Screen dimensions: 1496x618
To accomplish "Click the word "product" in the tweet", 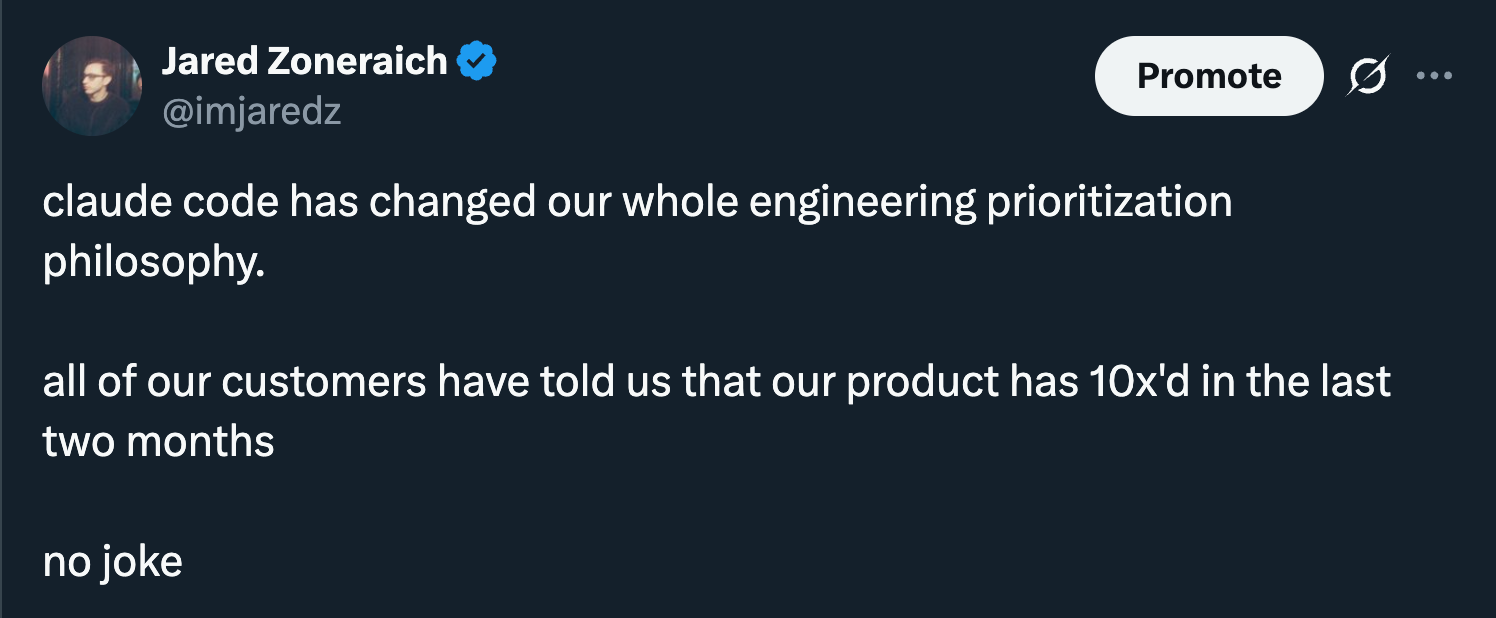I will coord(923,382).
